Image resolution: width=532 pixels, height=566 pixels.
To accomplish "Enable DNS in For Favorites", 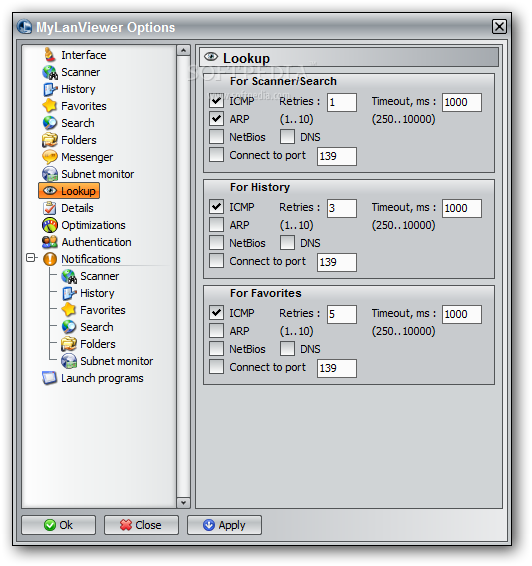I will (287, 349).
